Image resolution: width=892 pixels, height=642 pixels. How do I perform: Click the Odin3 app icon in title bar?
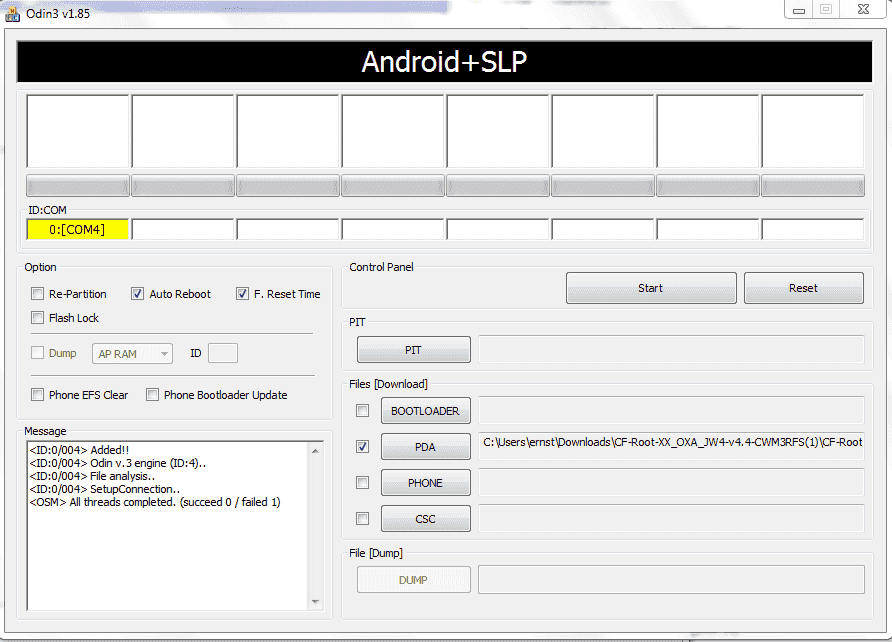pos(13,13)
